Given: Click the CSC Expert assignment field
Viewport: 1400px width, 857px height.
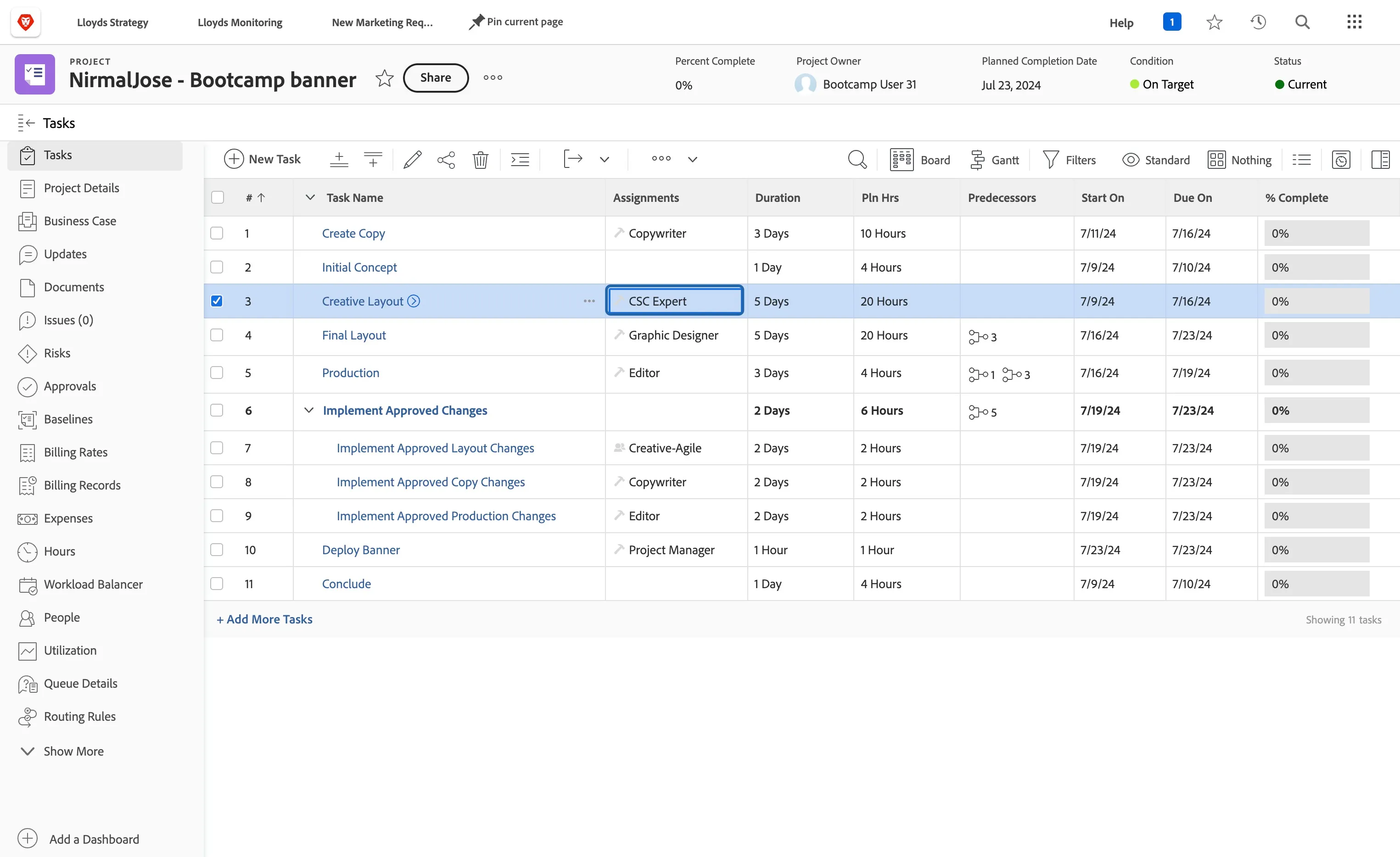Looking at the screenshot, I should pyautogui.click(x=675, y=301).
